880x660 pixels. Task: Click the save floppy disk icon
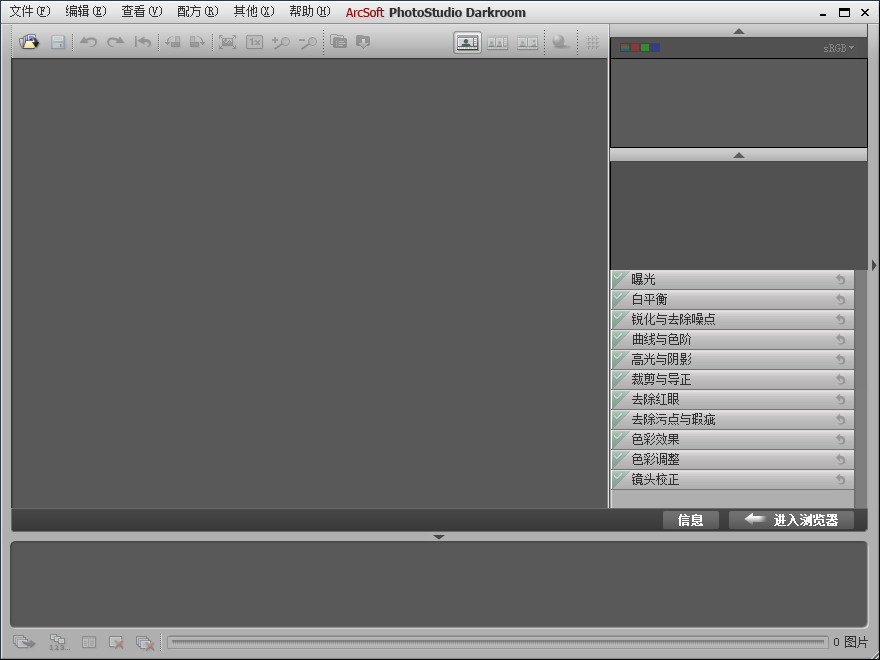[58, 42]
